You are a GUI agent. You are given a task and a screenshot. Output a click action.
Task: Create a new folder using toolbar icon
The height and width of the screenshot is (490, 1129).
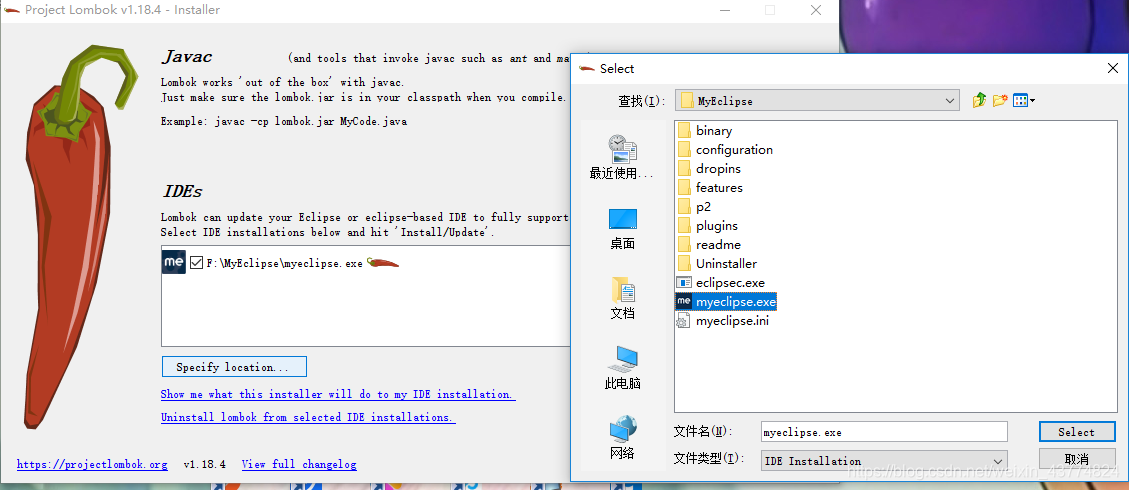[x=999, y=101]
